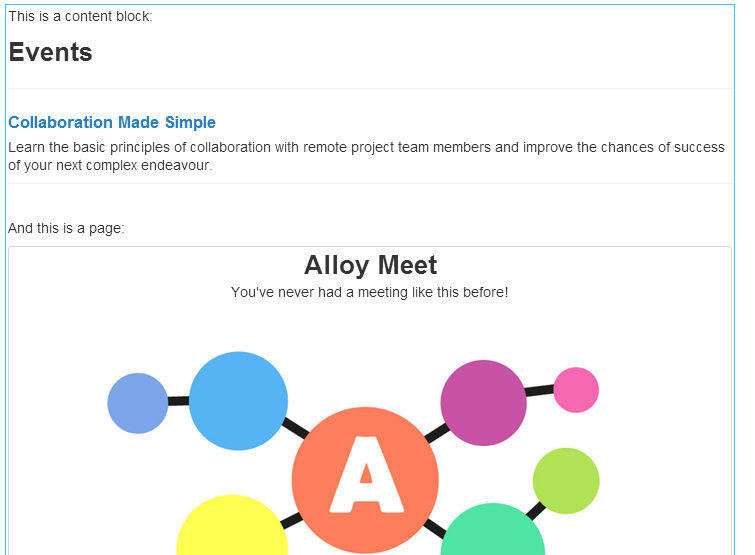The width and height of the screenshot is (755, 555).
Task: Click the large sky blue circle
Action: (x=238, y=400)
